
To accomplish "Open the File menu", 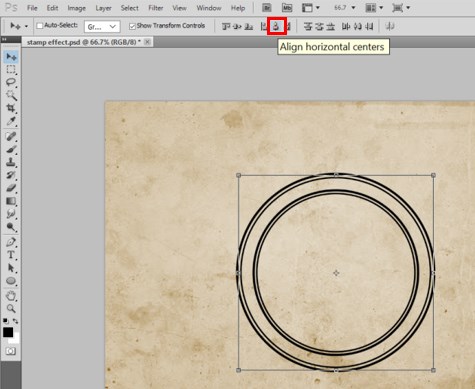I will tap(32, 8).
